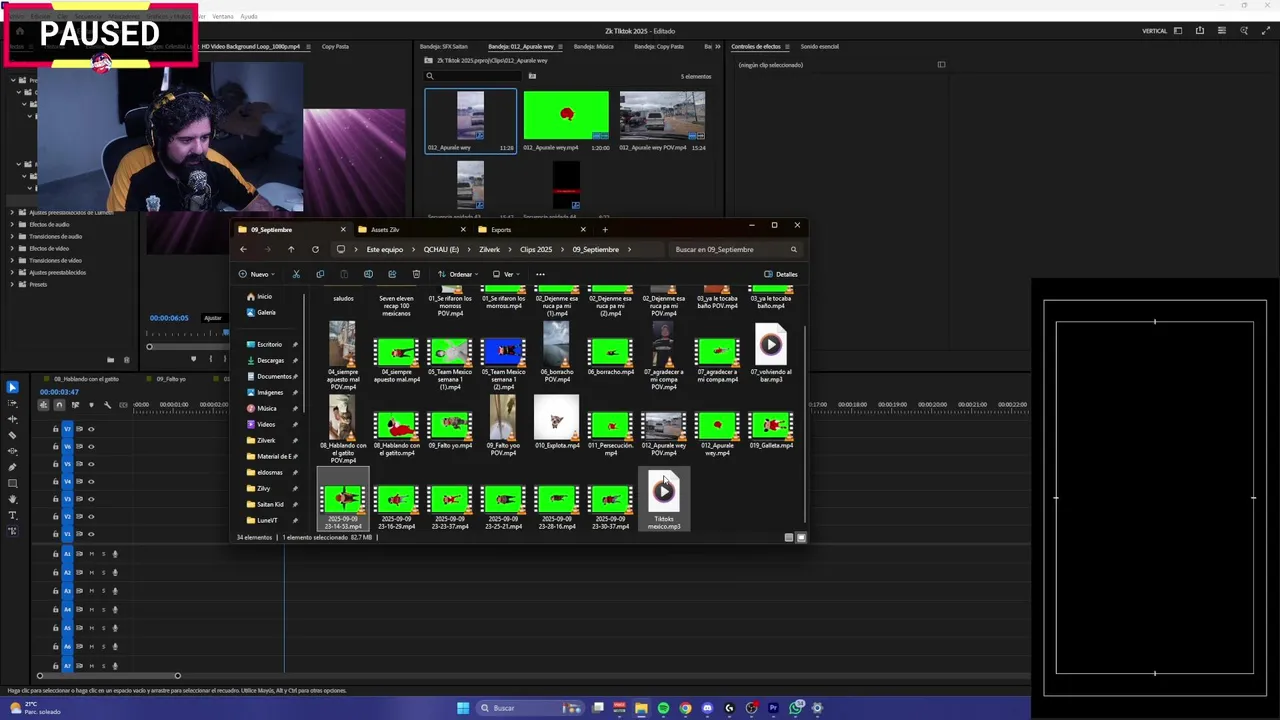The image size is (1280, 720).
Task: Expand Efectos de vídeo folder
Action: coord(12,248)
